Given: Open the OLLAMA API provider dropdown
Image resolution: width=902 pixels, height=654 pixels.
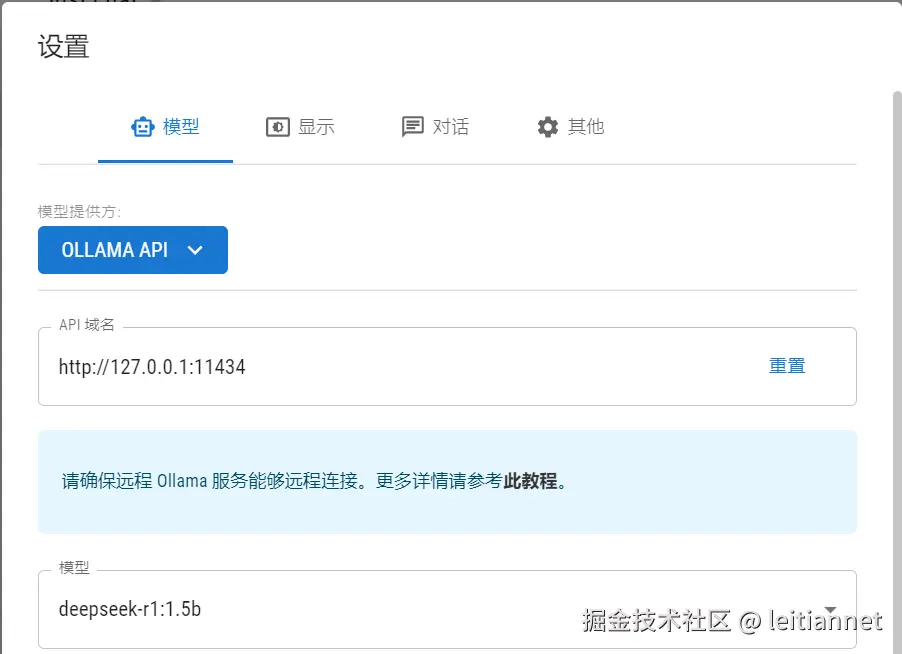Looking at the screenshot, I should pos(133,250).
